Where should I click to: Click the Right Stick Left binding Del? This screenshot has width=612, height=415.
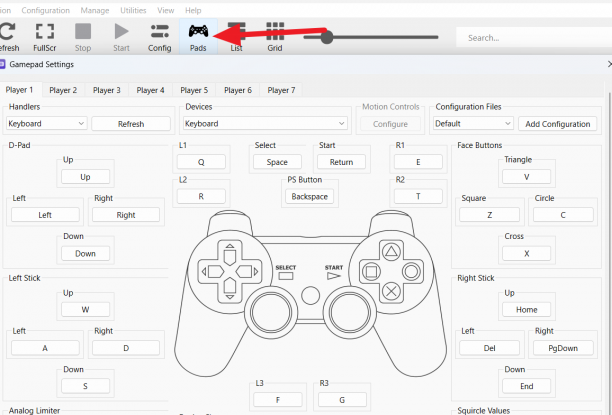(x=489, y=348)
